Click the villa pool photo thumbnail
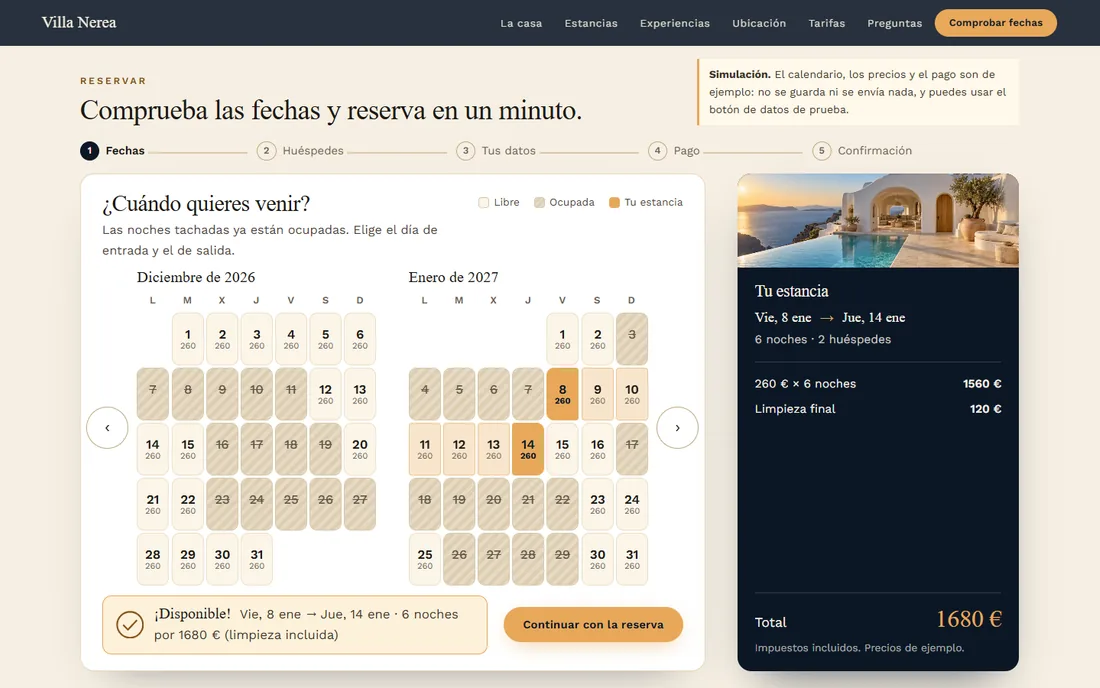This screenshot has width=1100, height=688. (878, 220)
